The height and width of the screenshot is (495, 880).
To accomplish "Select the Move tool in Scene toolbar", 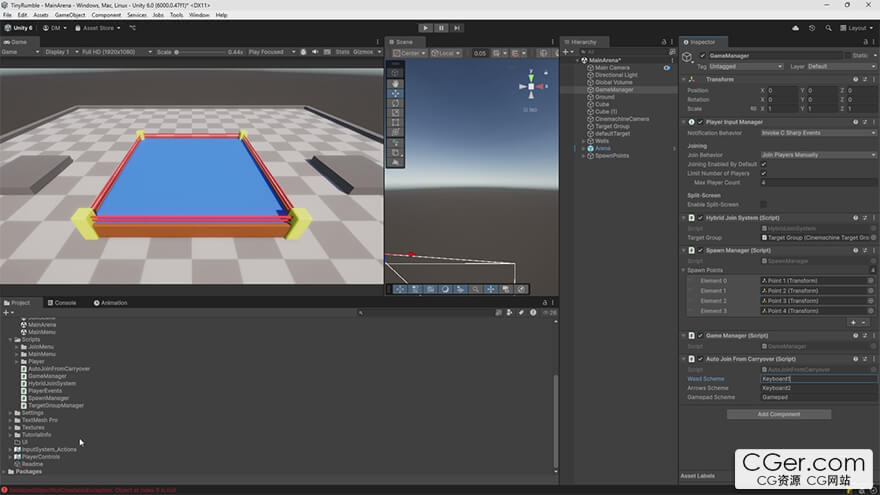I will click(x=395, y=93).
